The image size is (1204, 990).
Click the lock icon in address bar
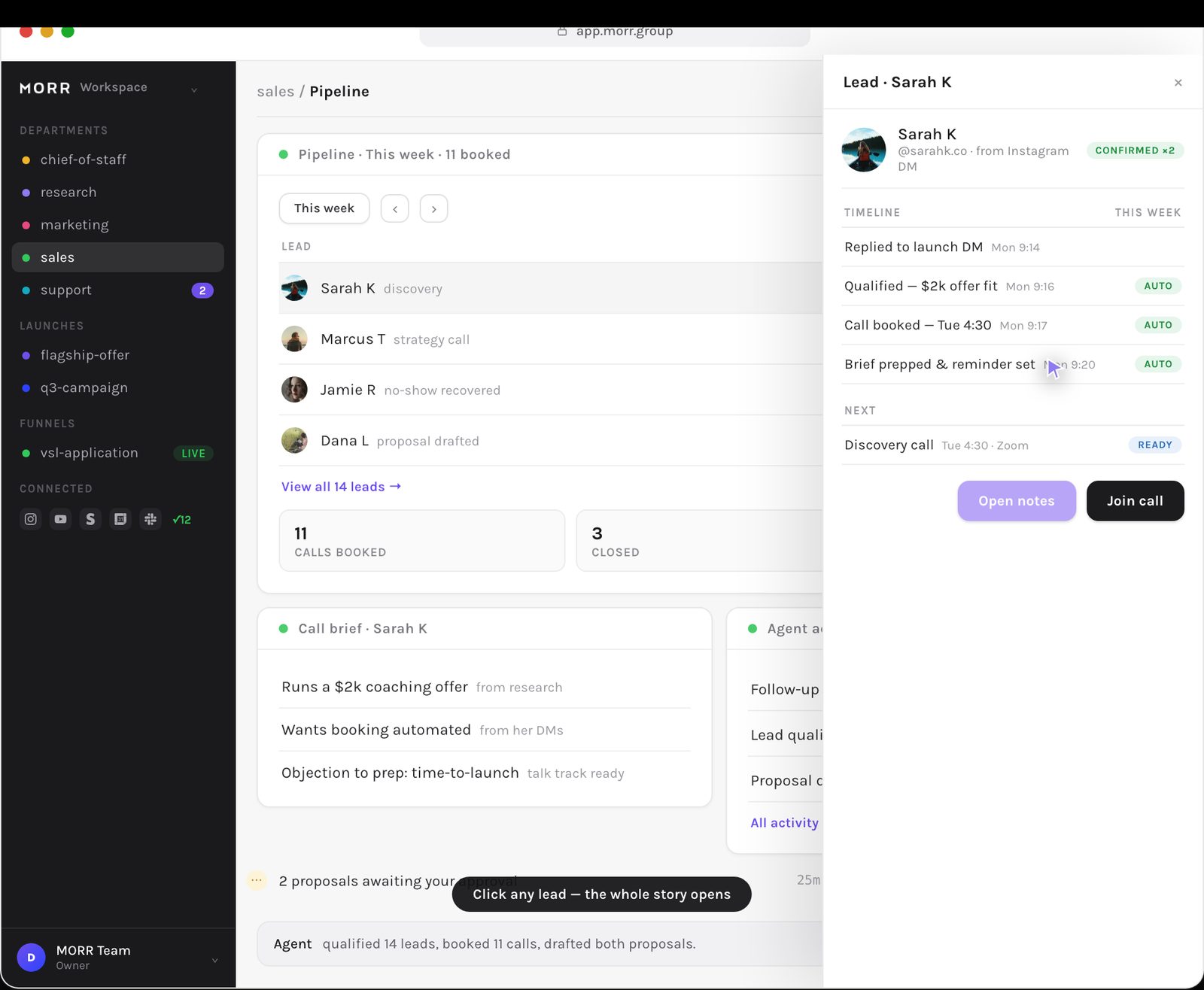[562, 32]
